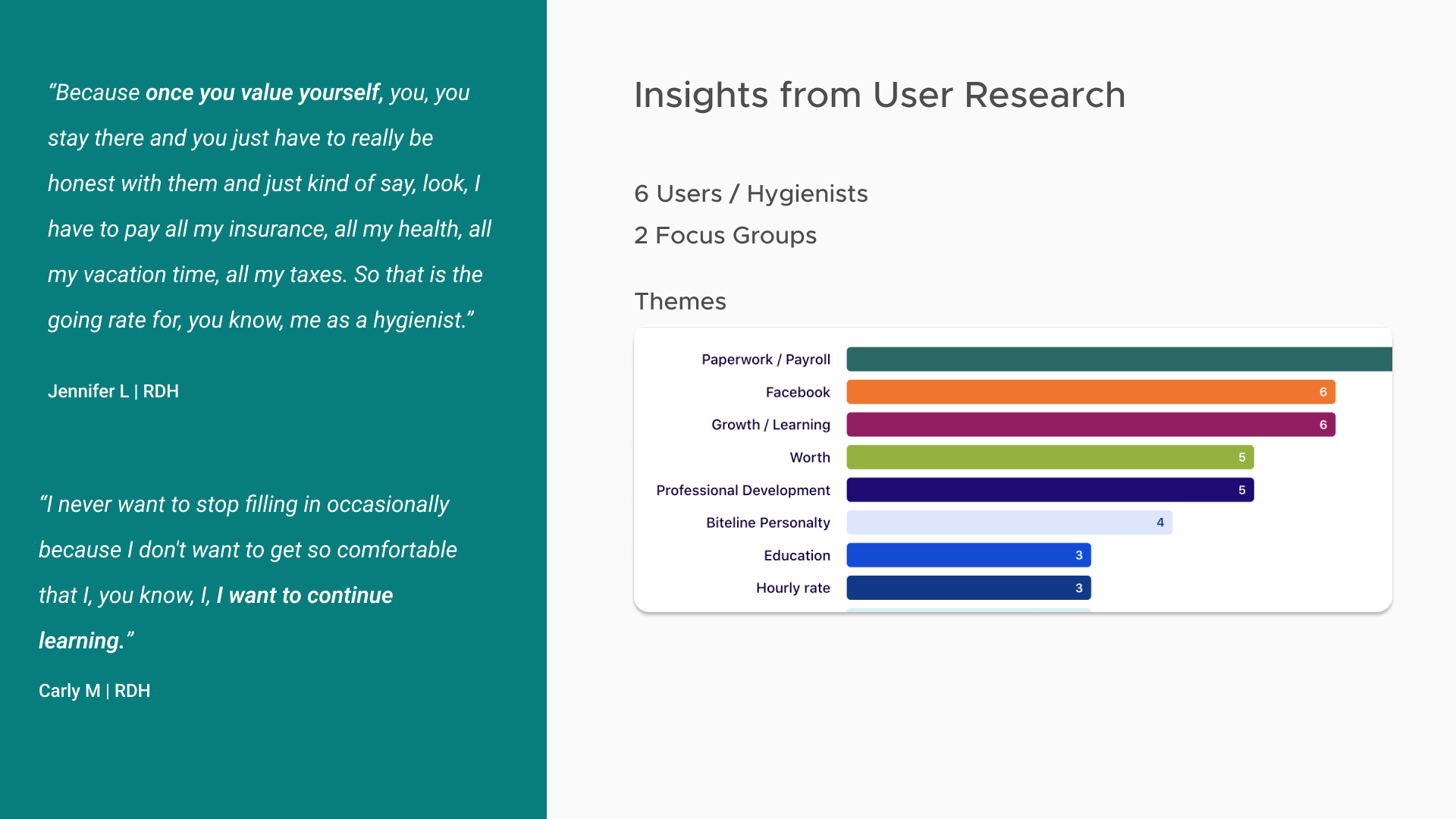1456x819 pixels.
Task: Select the dark green Paperwork / Payroll bar
Action: coord(1119,359)
